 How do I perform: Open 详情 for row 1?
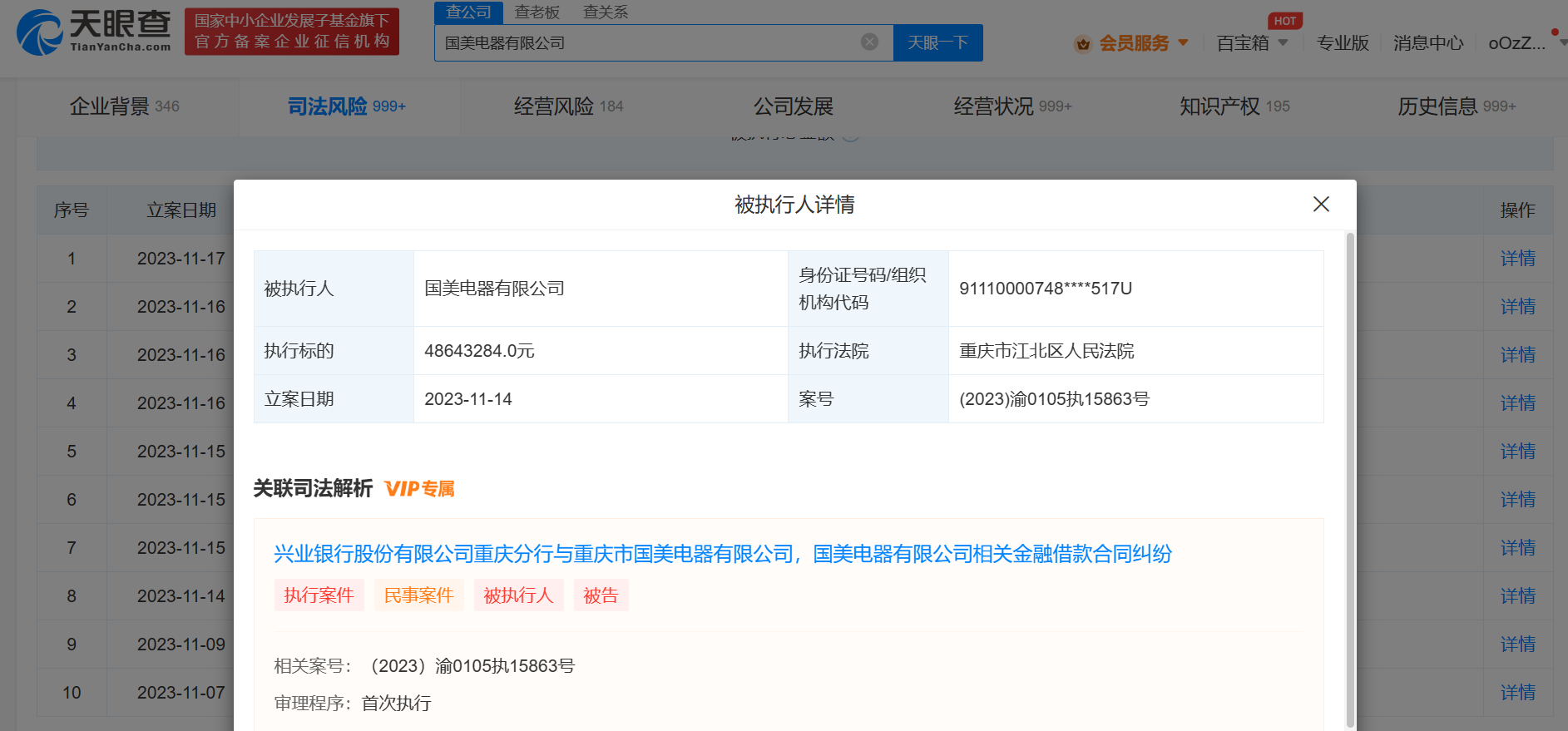[1517, 259]
